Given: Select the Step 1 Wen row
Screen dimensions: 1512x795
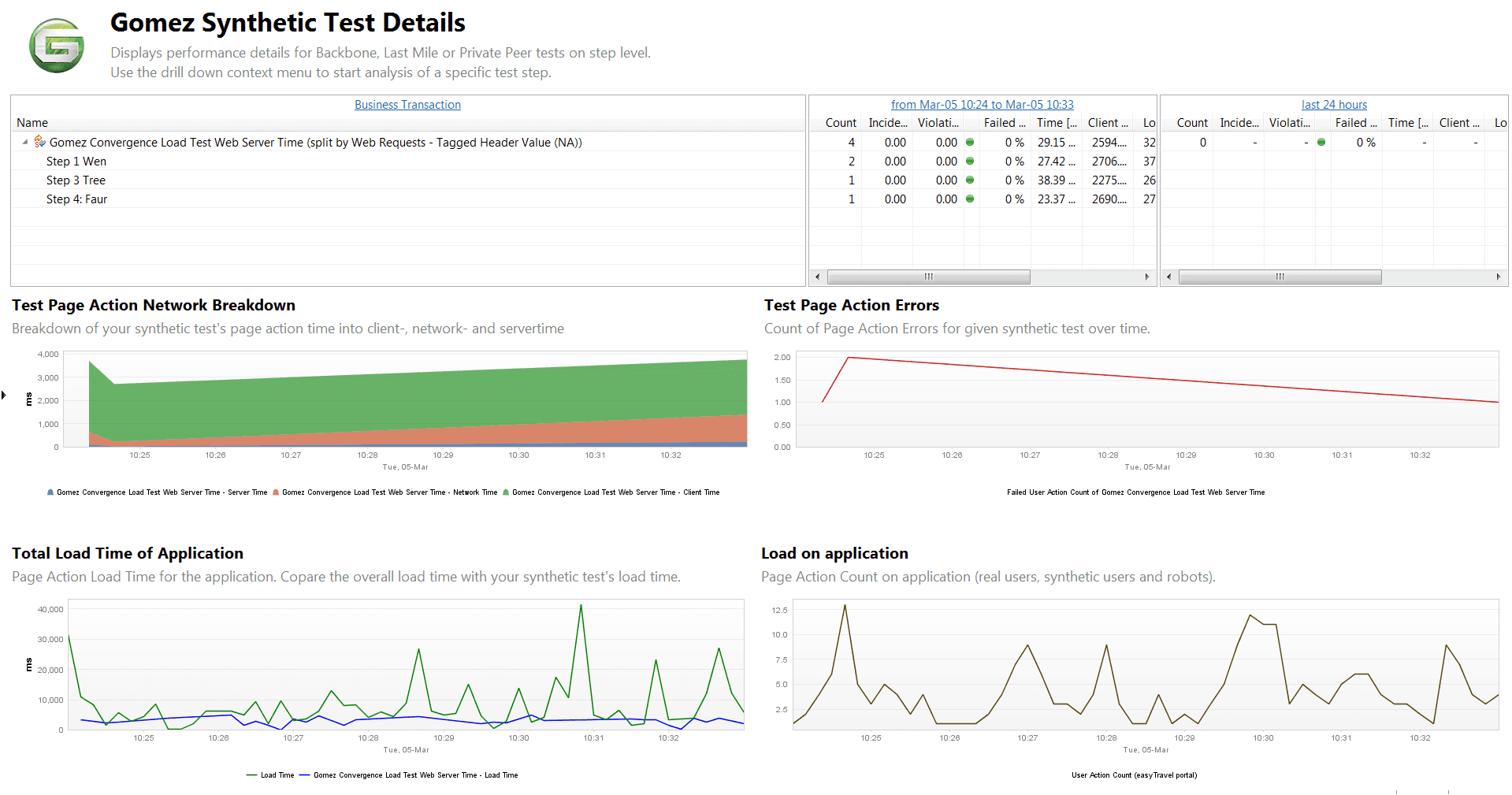Looking at the screenshot, I should (x=408, y=161).
